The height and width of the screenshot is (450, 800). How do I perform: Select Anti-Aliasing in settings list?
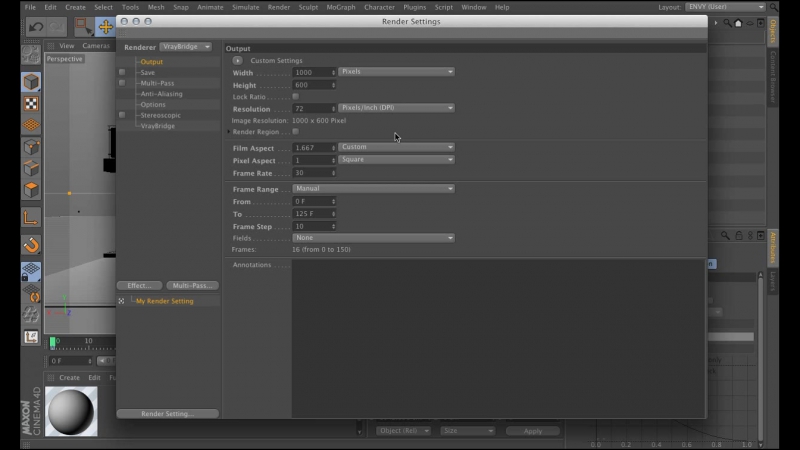(x=161, y=94)
